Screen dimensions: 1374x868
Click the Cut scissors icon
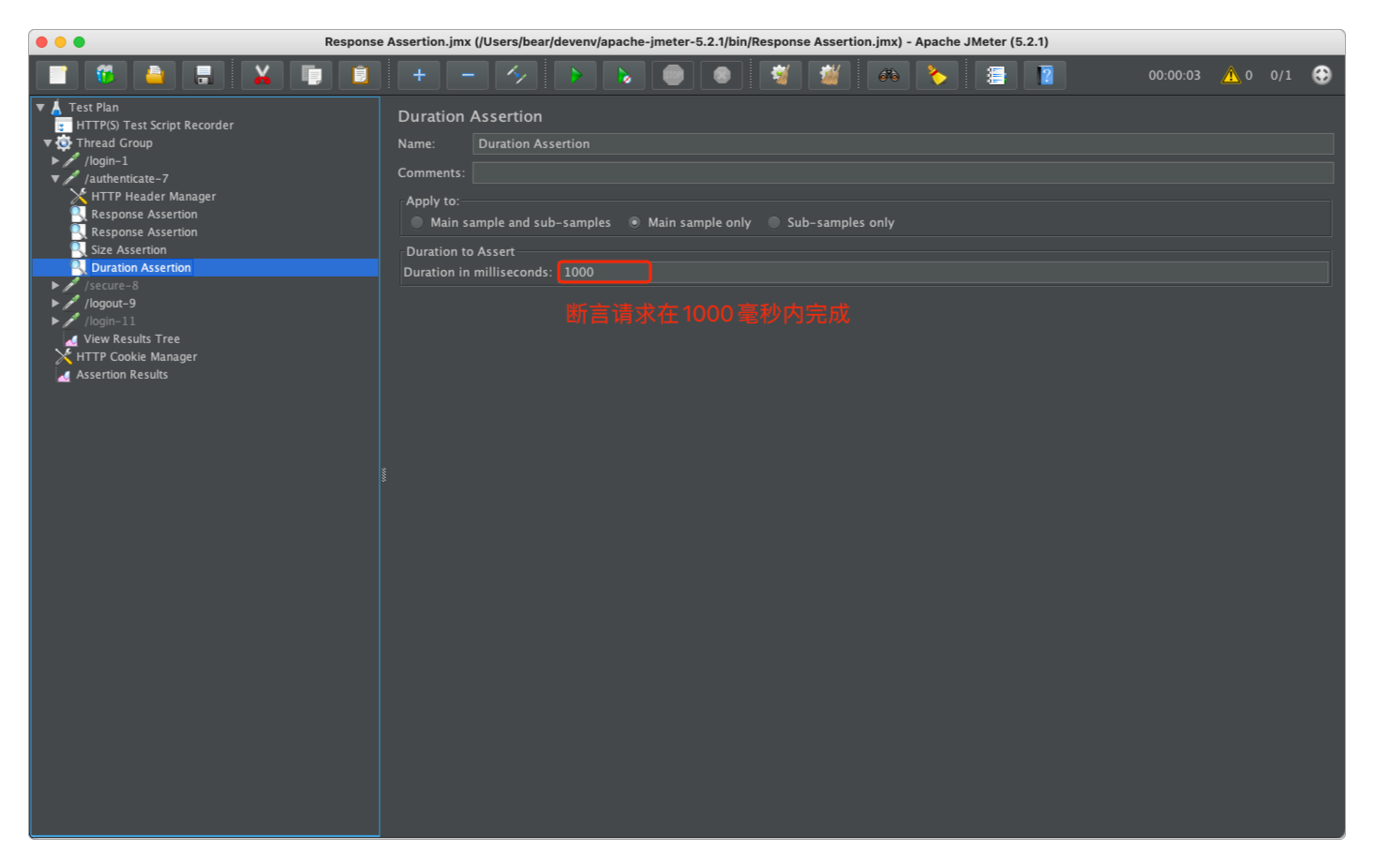262,75
